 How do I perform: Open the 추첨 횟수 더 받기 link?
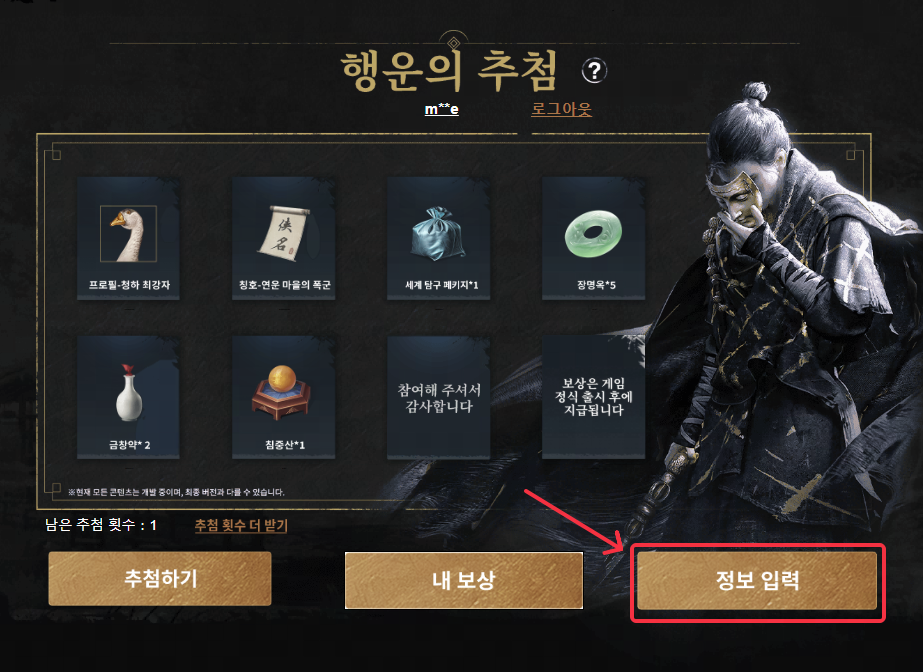click(241, 525)
